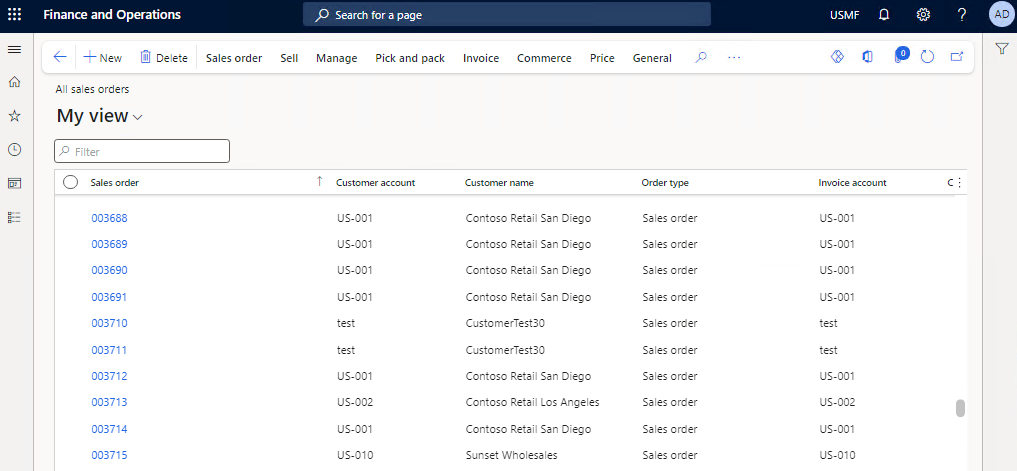The image size is (1017, 471).
Task: Open Workspaces icon in the sidebar
Action: [x=14, y=184]
